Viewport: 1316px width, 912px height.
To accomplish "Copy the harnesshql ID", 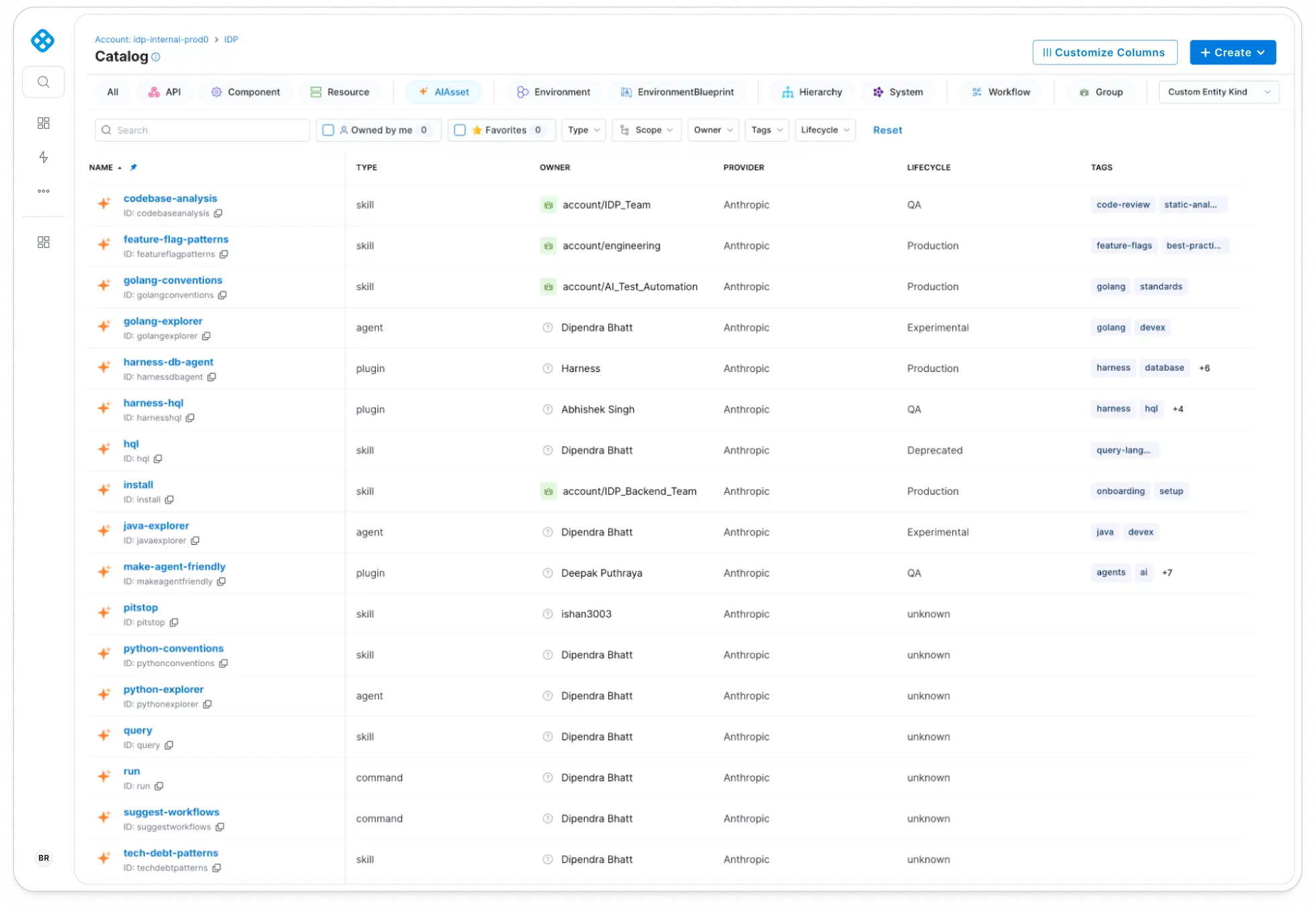I will click(190, 418).
